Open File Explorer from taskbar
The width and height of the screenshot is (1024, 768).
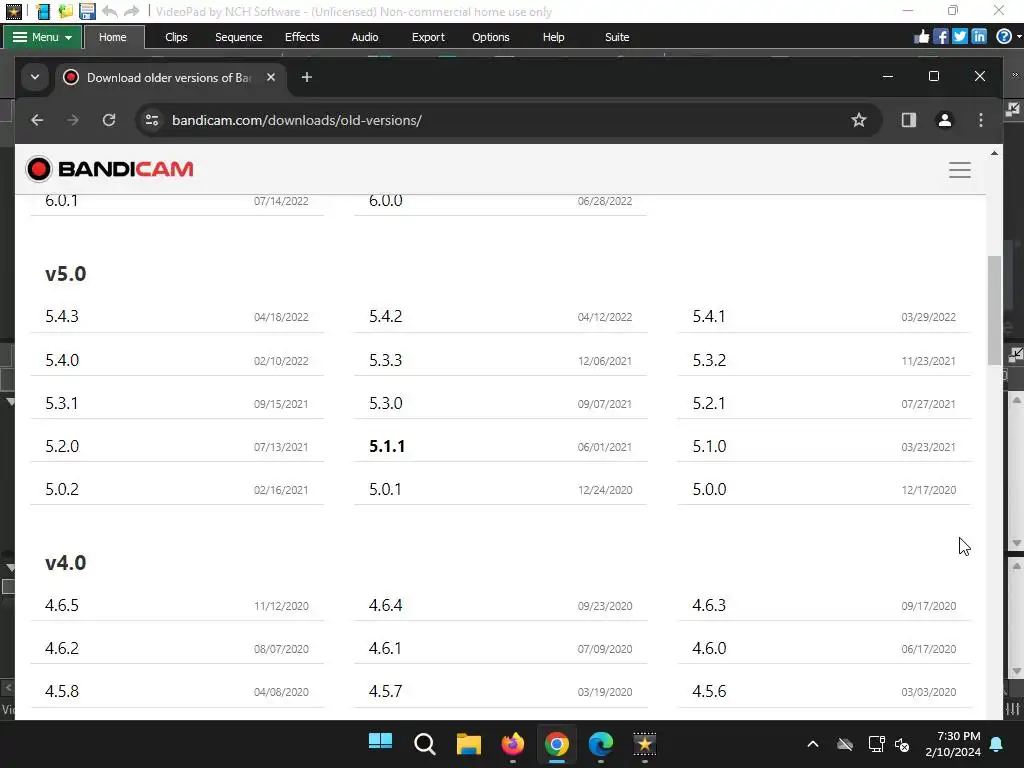click(468, 743)
